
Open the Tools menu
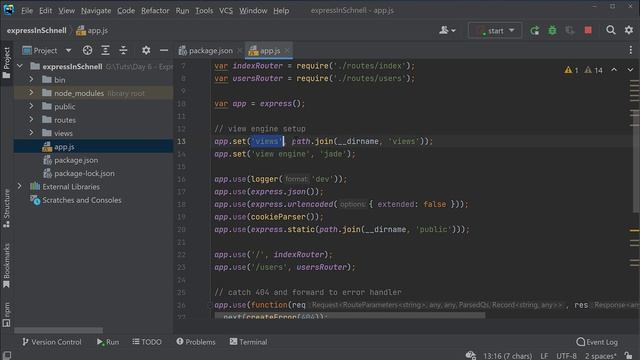click(x=204, y=11)
